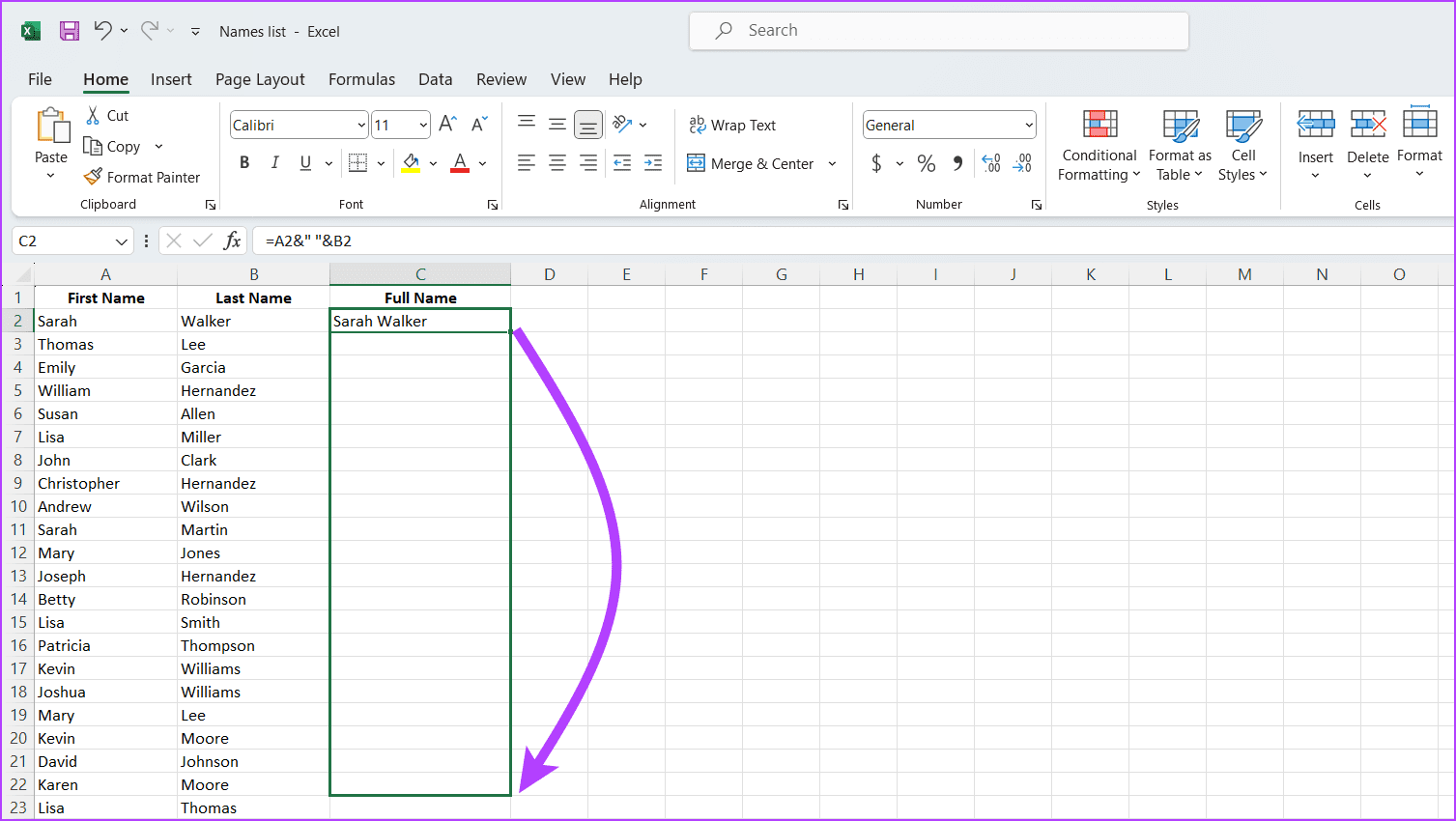Viewport: 1456px width, 821px height.
Task: Click the Insert Function fx icon
Action: [x=232, y=241]
